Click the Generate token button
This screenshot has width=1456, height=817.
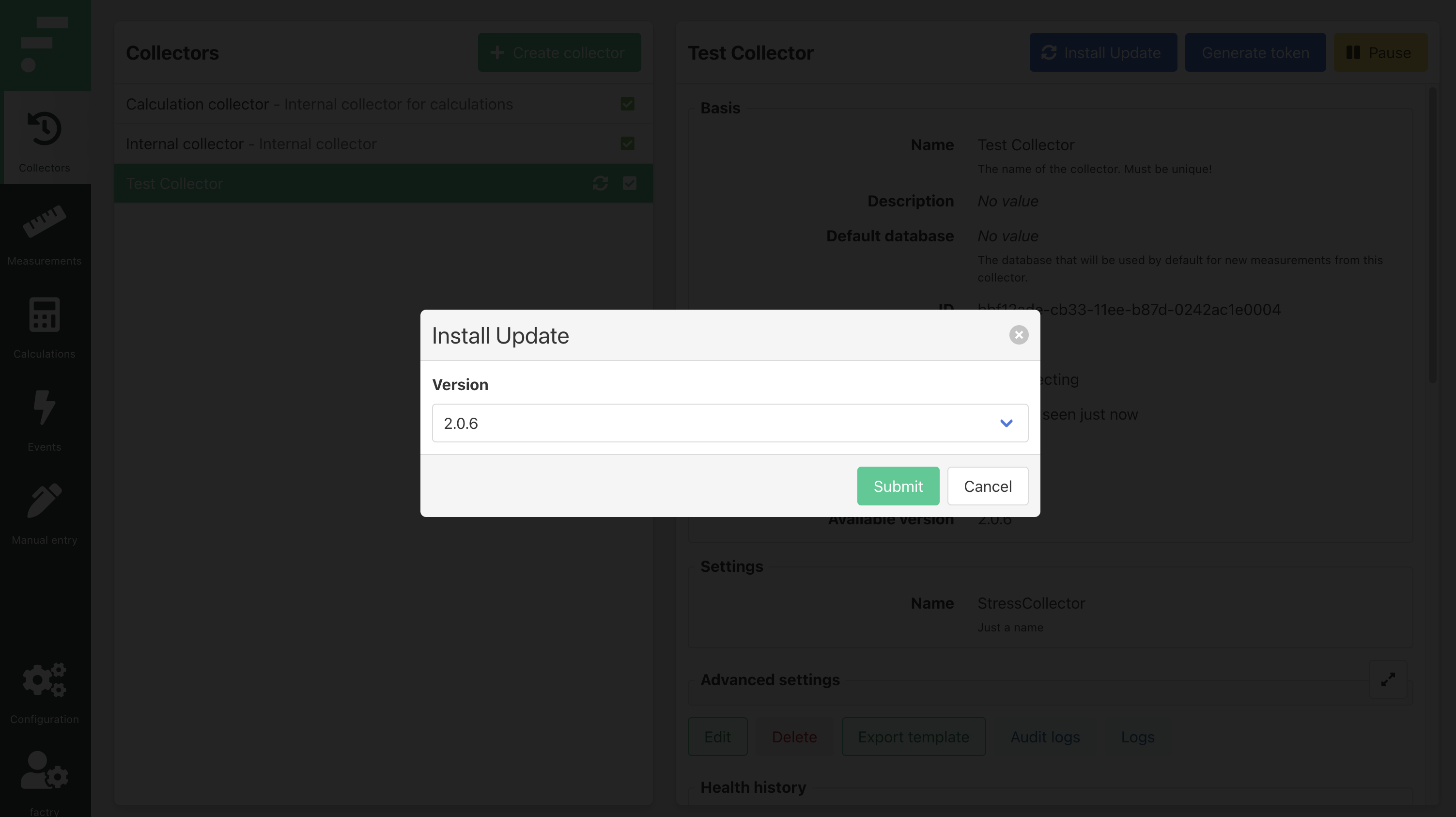tap(1255, 52)
